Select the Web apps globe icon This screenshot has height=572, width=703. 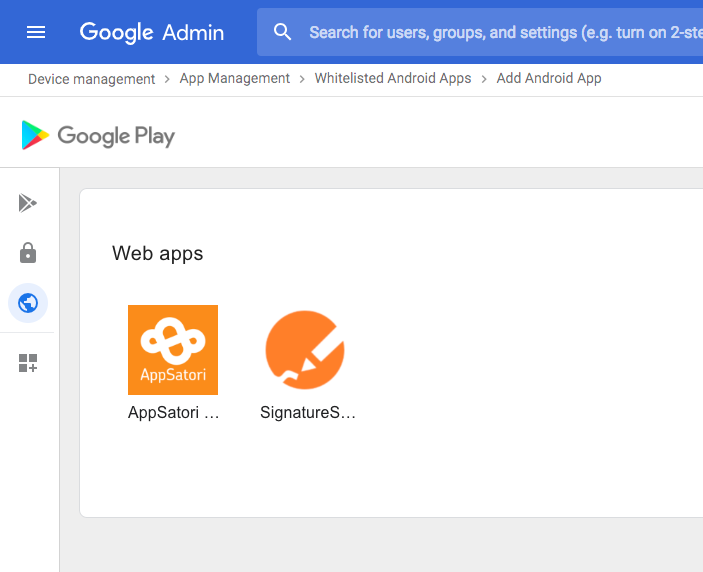pyautogui.click(x=28, y=302)
